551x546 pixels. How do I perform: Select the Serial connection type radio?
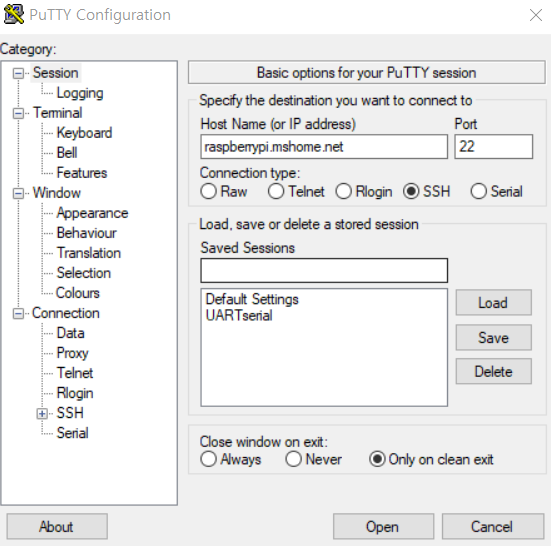click(x=479, y=191)
